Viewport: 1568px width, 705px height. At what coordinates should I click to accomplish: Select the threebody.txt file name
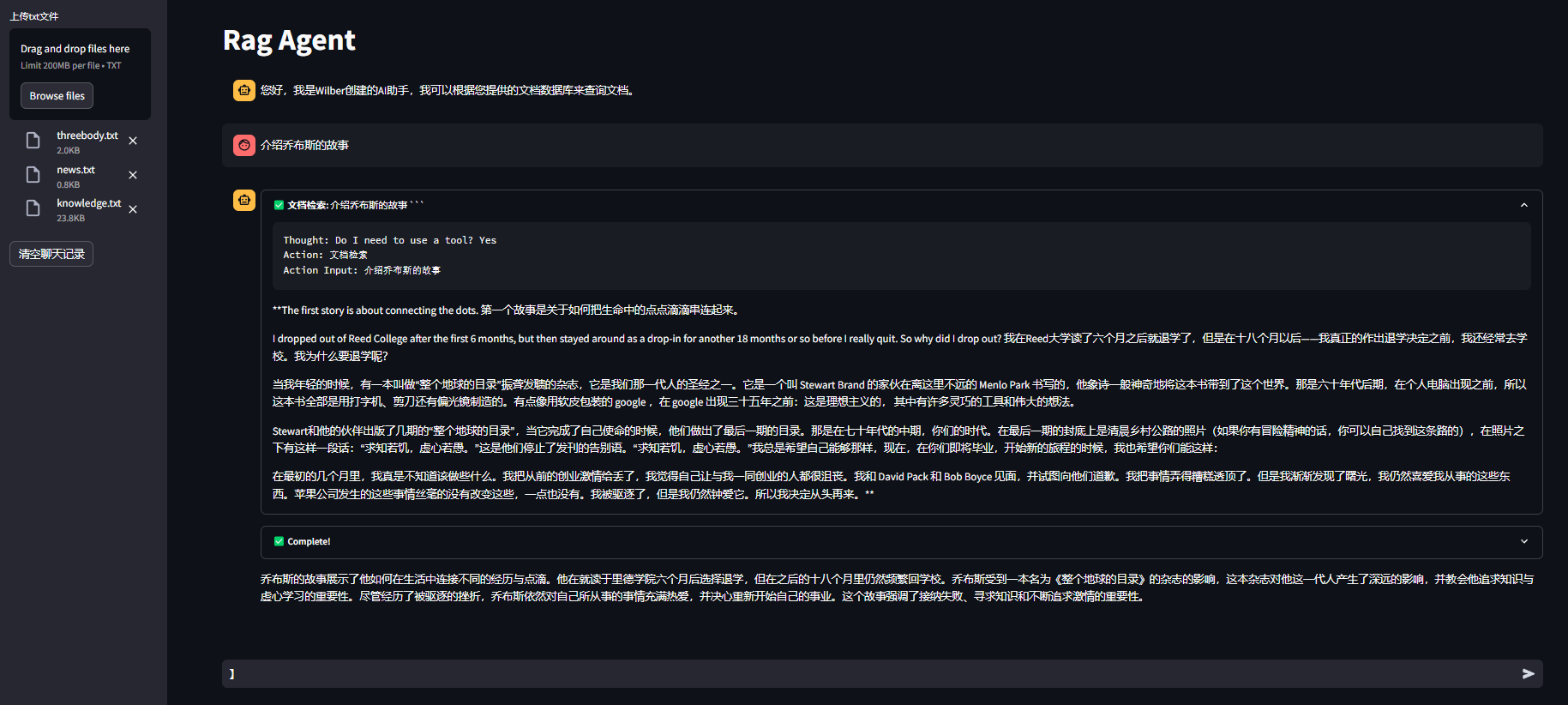coord(87,136)
